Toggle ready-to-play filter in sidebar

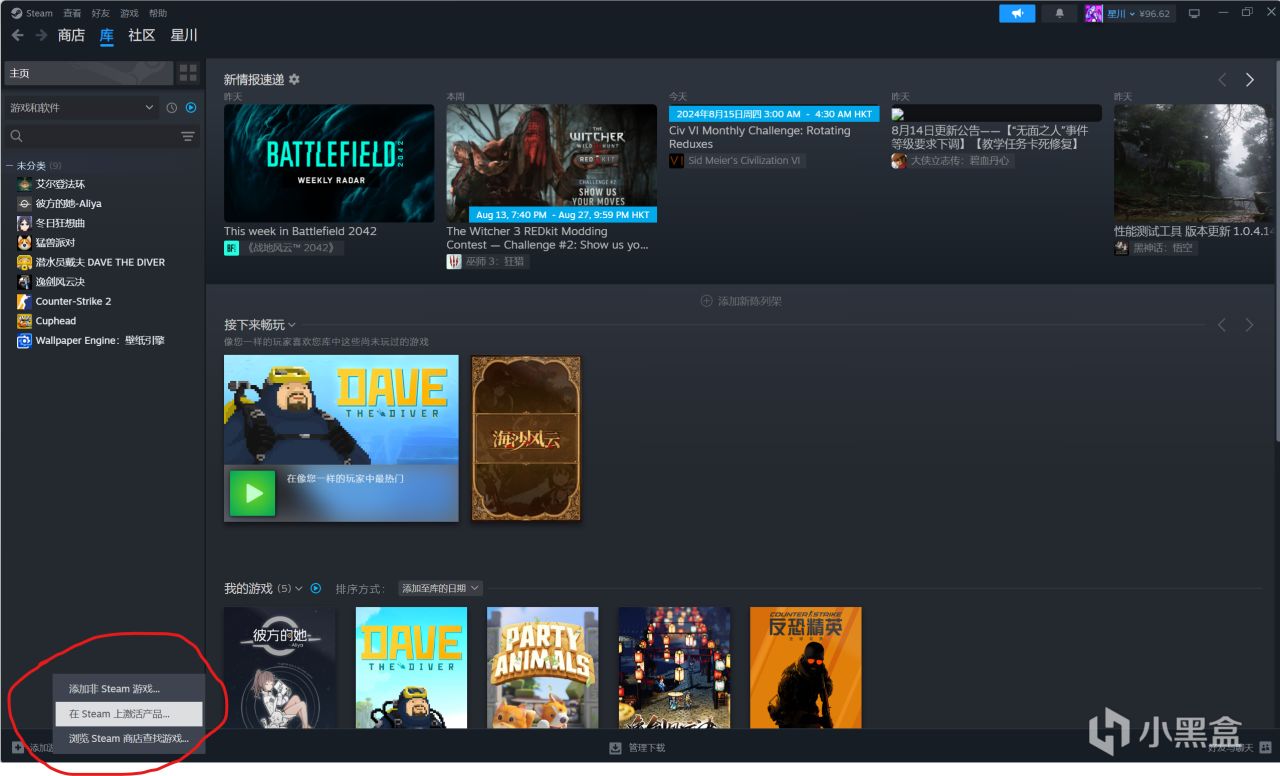point(191,107)
